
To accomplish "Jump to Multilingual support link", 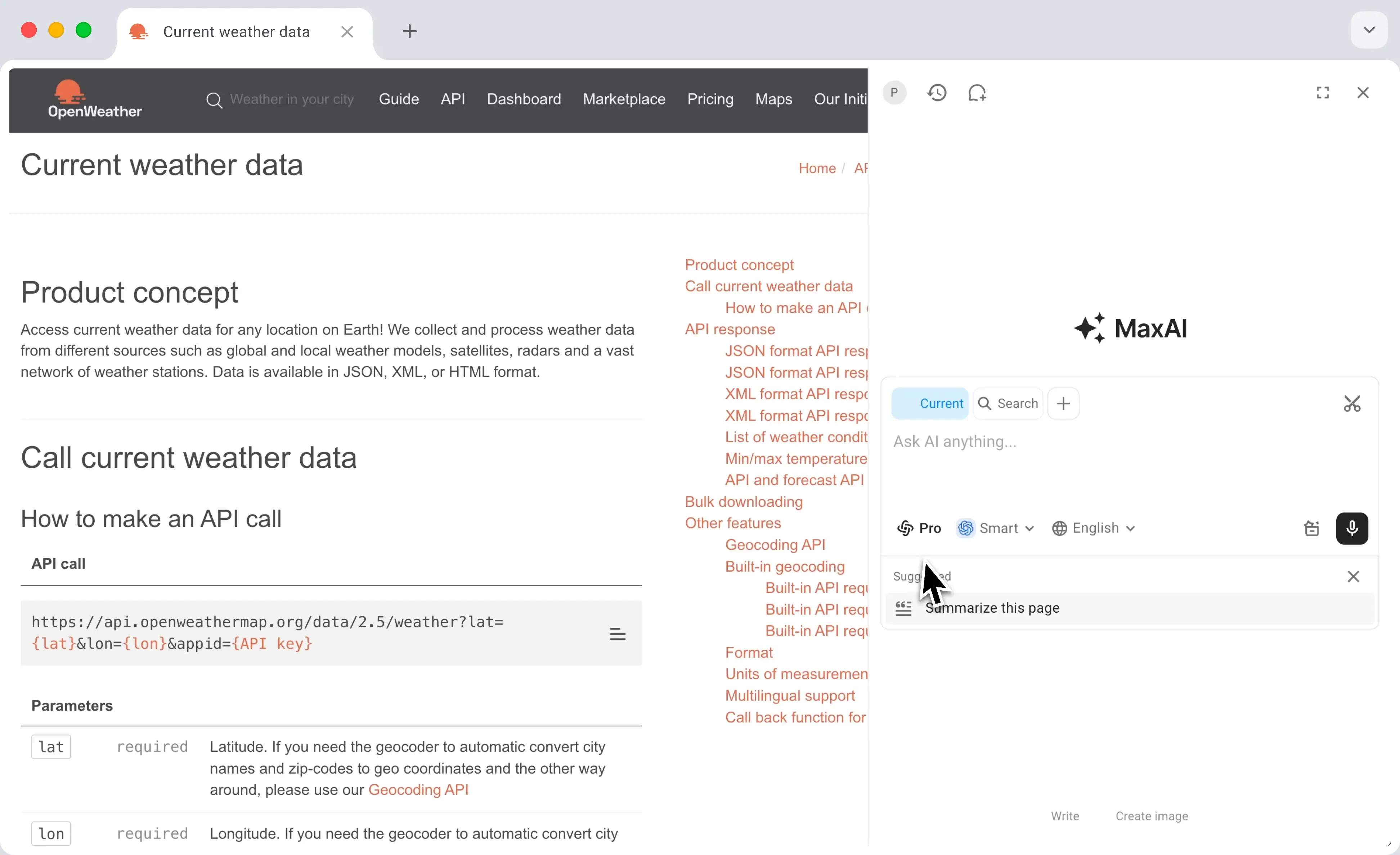I will (790, 696).
